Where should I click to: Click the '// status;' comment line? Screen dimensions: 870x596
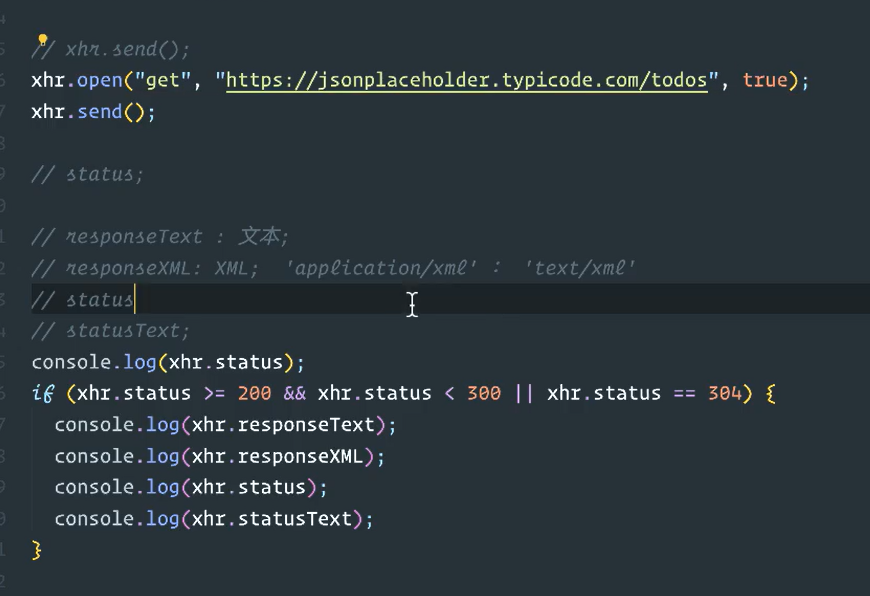coord(88,175)
